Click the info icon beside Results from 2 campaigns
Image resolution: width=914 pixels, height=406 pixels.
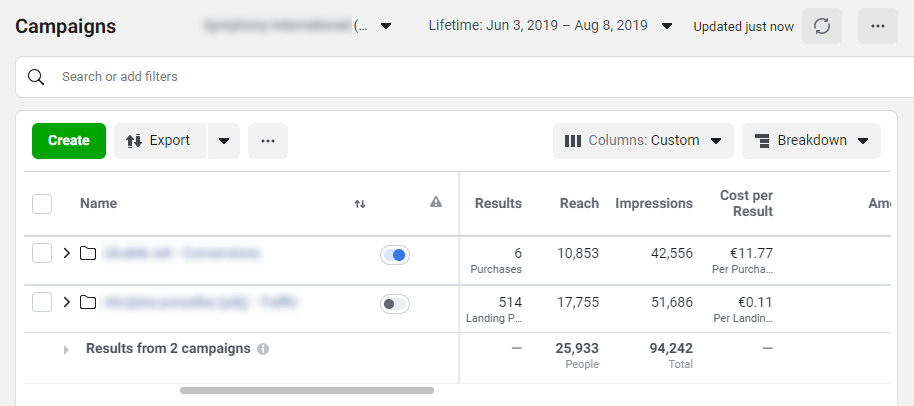tap(263, 350)
